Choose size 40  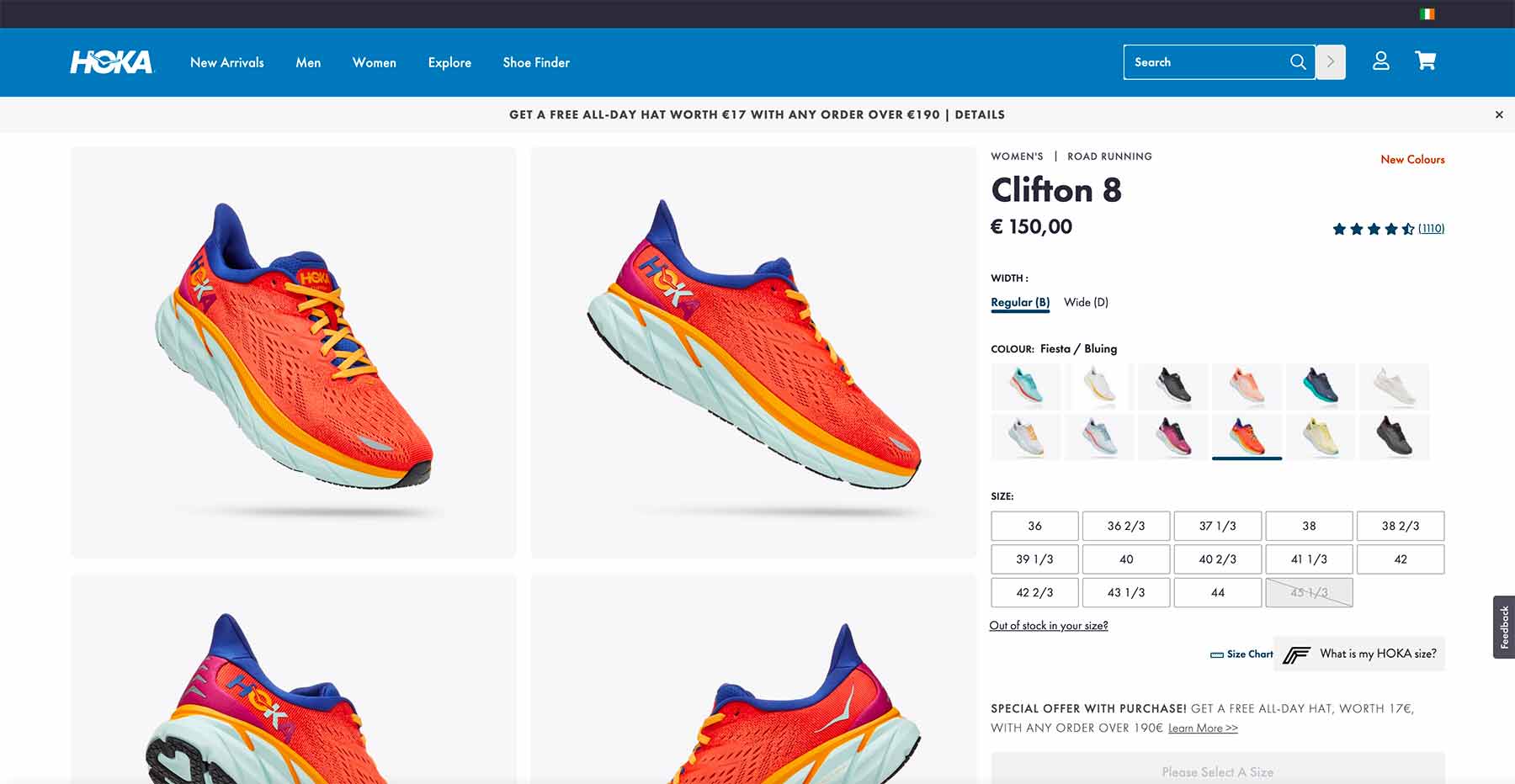1126,559
